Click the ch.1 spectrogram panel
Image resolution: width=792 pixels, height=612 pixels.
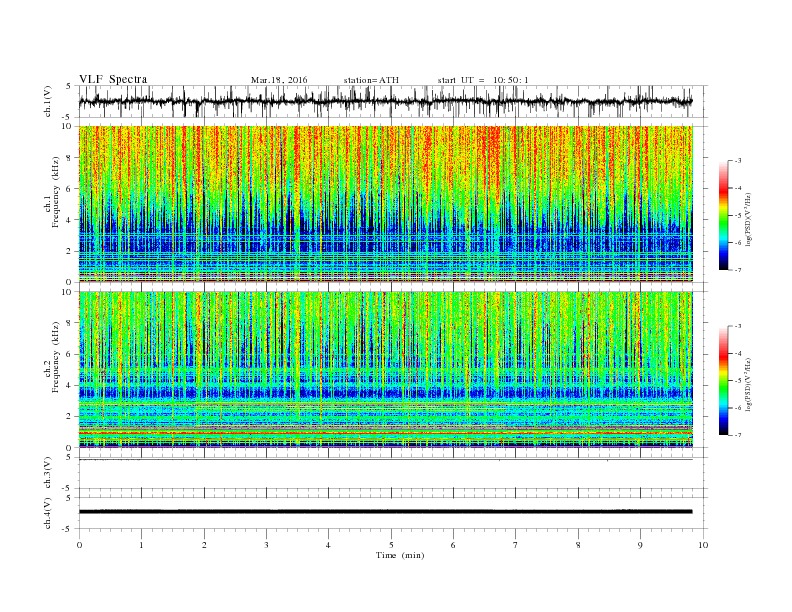point(385,204)
